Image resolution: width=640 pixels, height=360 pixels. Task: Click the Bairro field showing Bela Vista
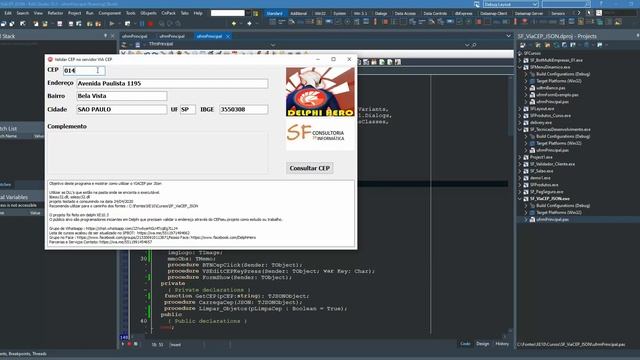tap(122, 96)
